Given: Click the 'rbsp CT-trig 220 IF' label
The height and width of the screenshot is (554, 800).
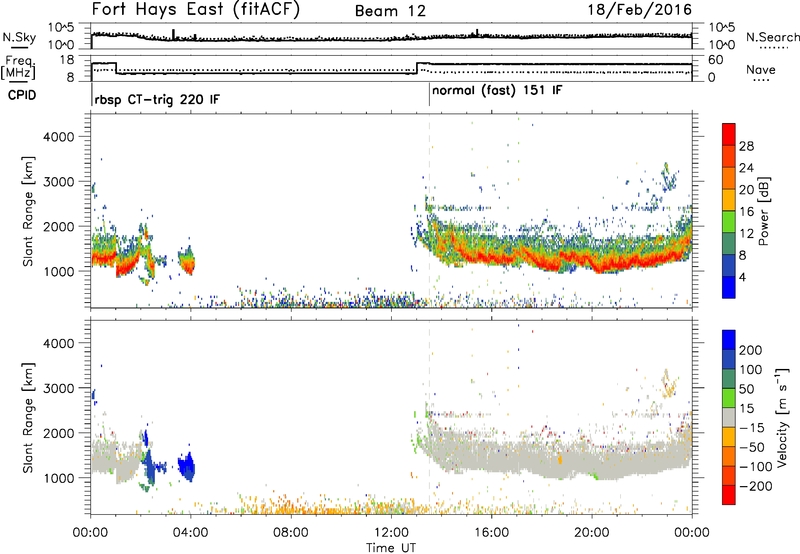Looking at the screenshot, I should [x=157, y=99].
